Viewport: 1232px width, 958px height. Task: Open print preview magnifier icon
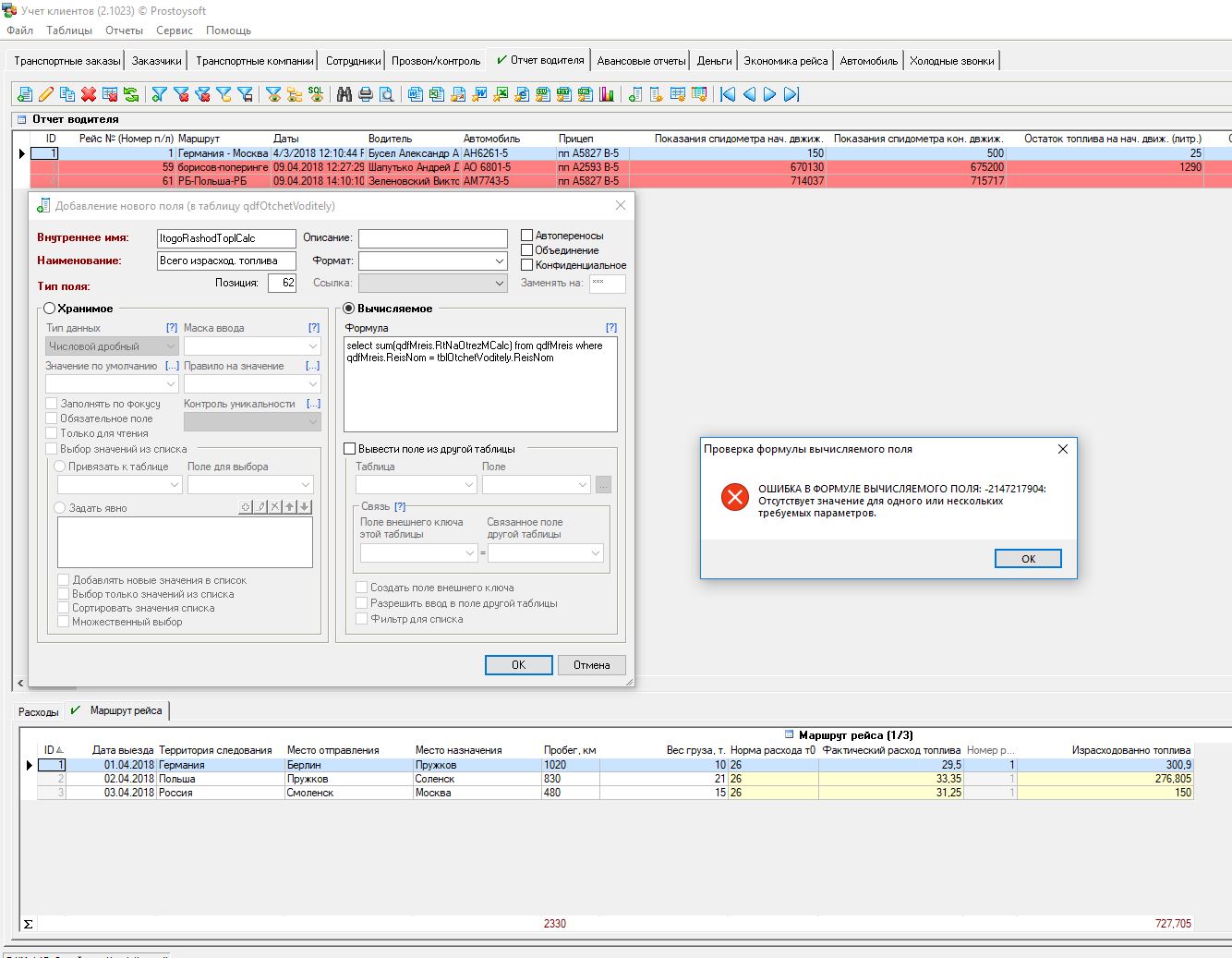386,94
